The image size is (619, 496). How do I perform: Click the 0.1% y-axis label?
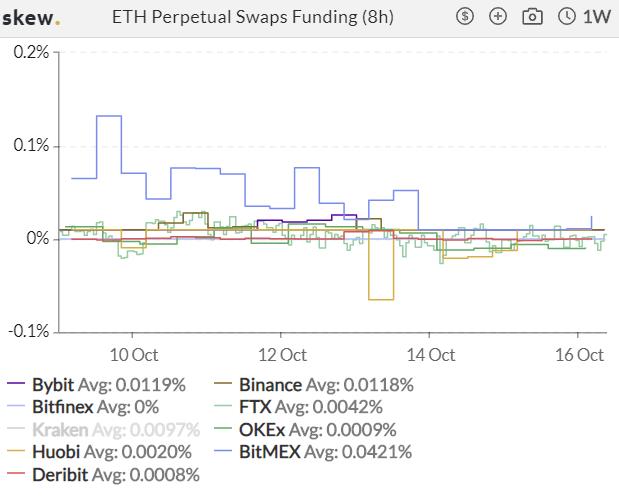tap(31, 145)
